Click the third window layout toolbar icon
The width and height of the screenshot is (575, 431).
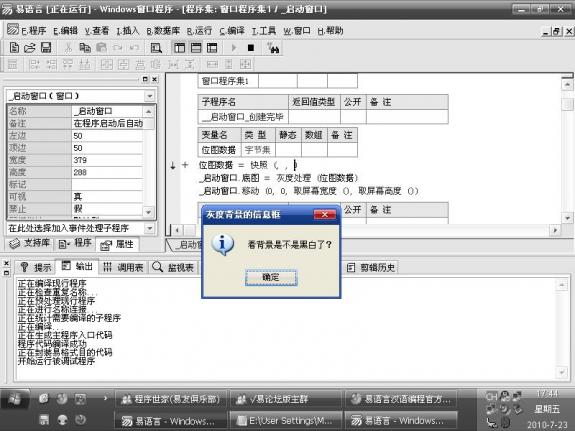[x=212, y=48]
